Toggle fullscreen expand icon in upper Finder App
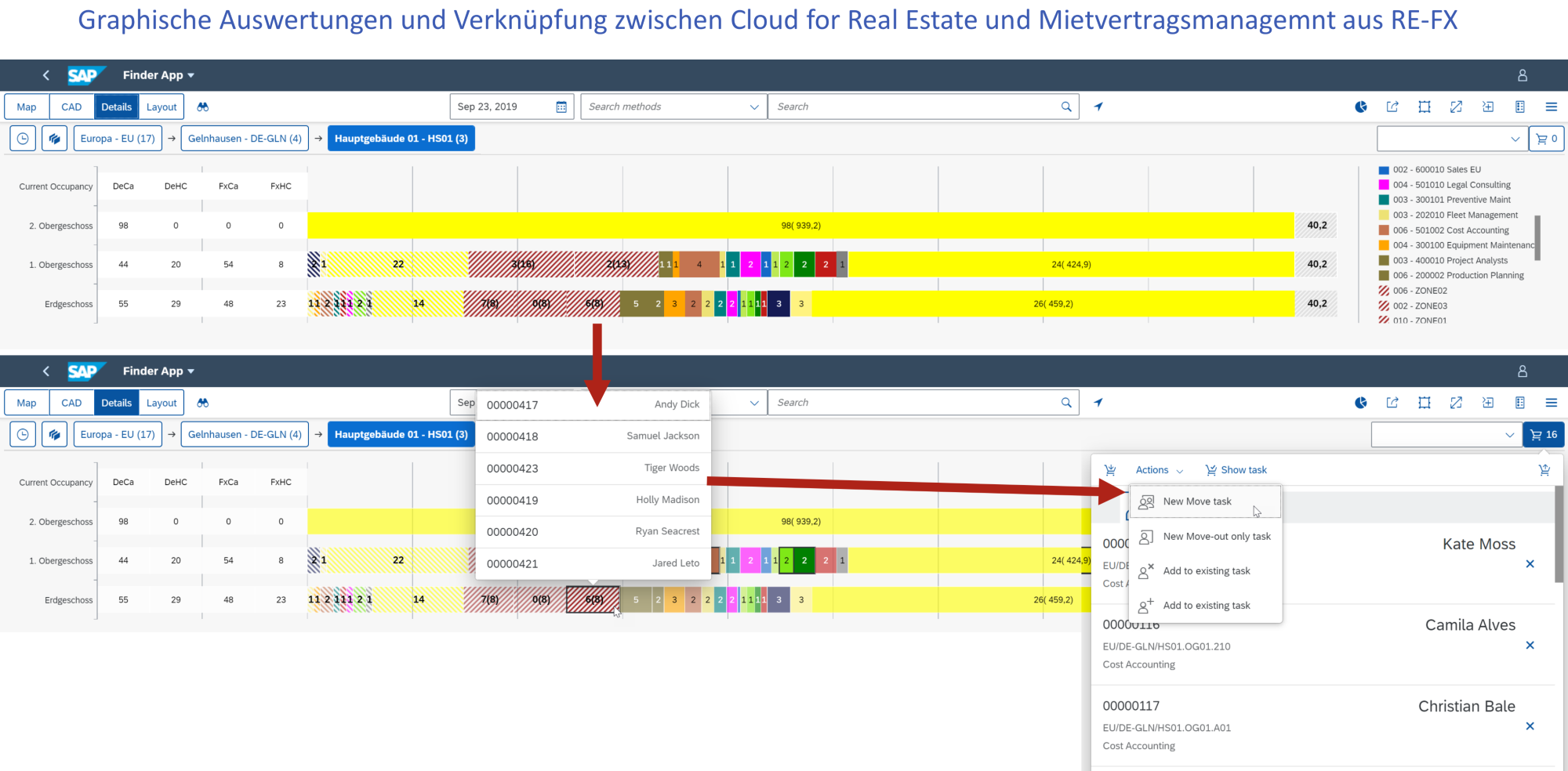Viewport: 1568px width, 771px height. [x=1456, y=107]
